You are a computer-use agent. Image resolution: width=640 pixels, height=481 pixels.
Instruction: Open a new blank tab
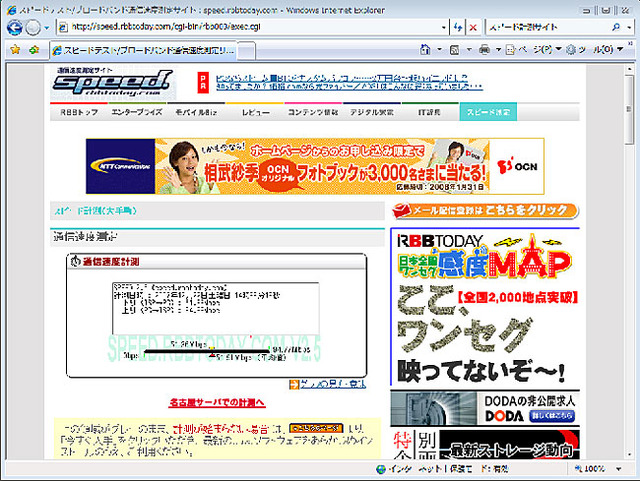pos(247,51)
